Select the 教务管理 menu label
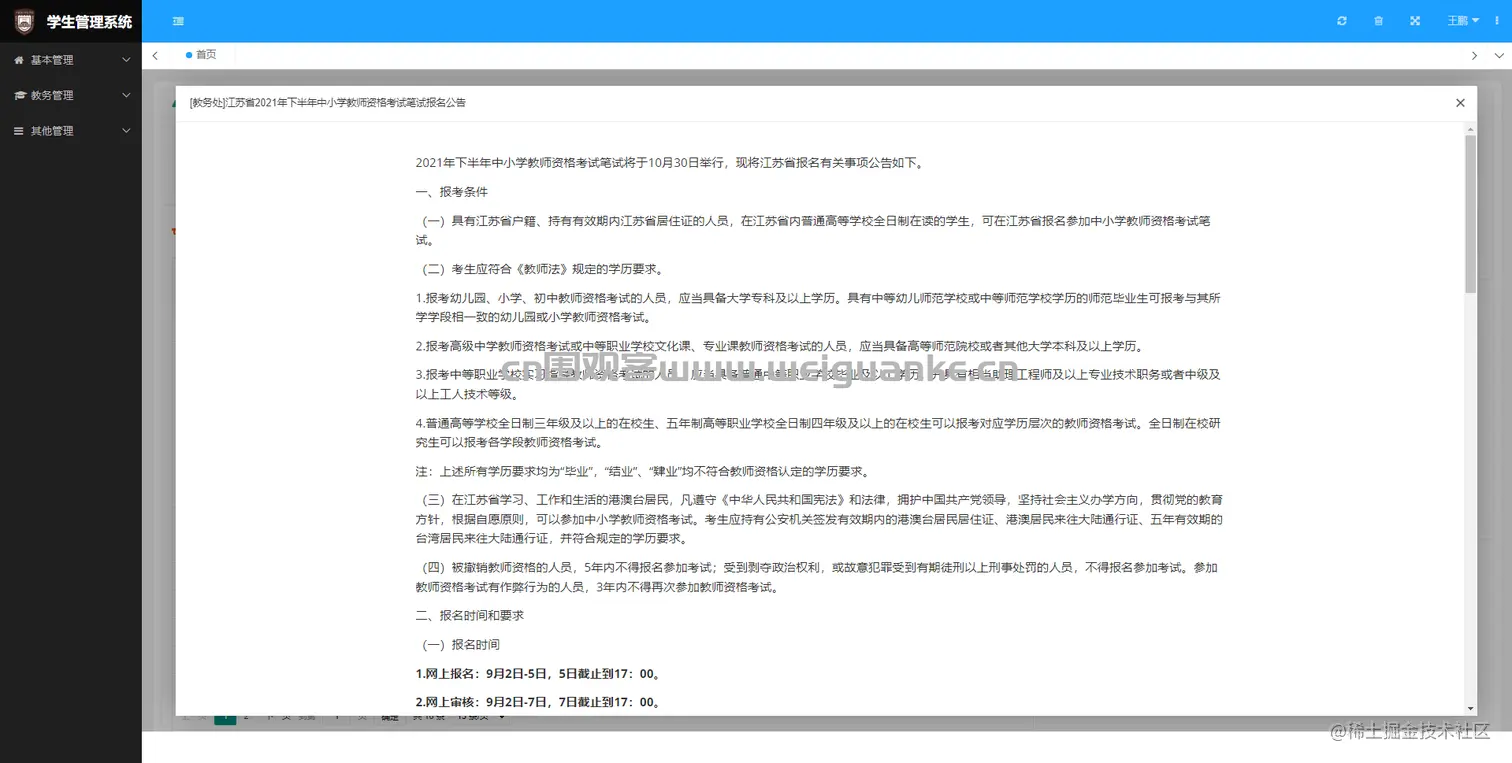1512x763 pixels. [x=52, y=95]
